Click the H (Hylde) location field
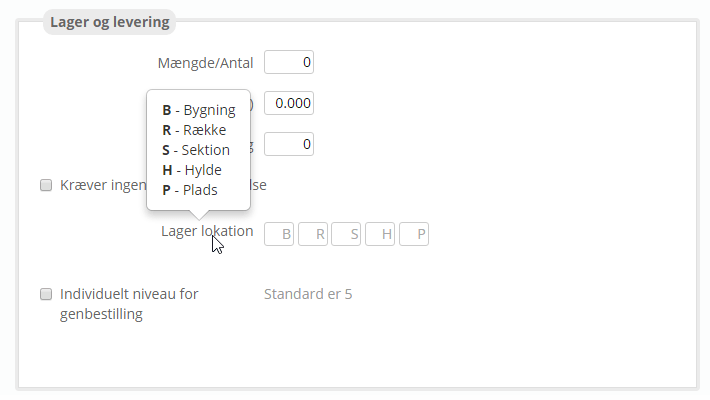This screenshot has height=400, width=710. [x=380, y=234]
